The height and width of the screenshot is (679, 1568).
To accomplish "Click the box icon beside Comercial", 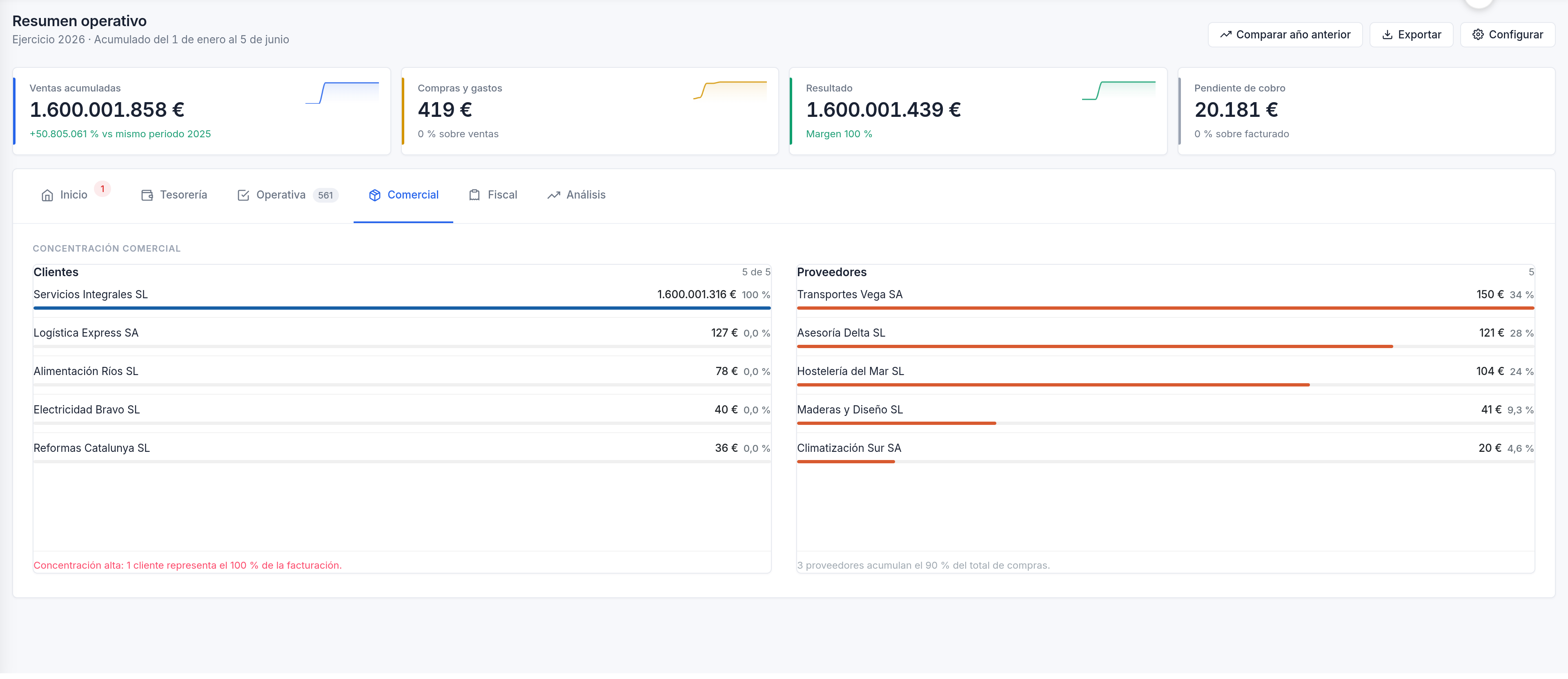I will [x=374, y=195].
